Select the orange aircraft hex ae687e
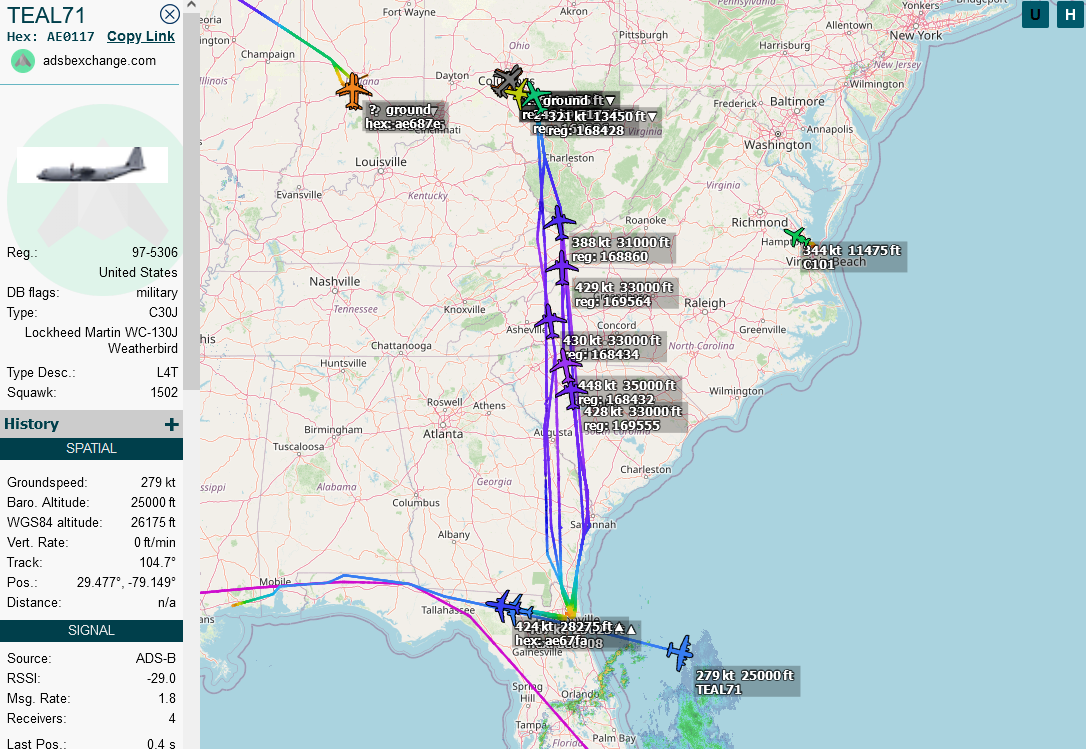The image size is (1086, 749). 353,90
